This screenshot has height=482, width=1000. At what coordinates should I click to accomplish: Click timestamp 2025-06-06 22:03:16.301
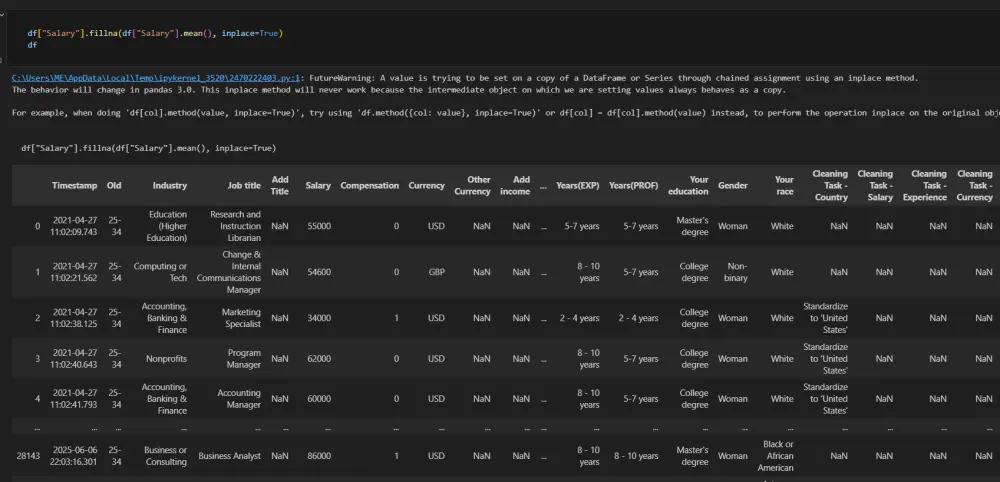[75, 456]
